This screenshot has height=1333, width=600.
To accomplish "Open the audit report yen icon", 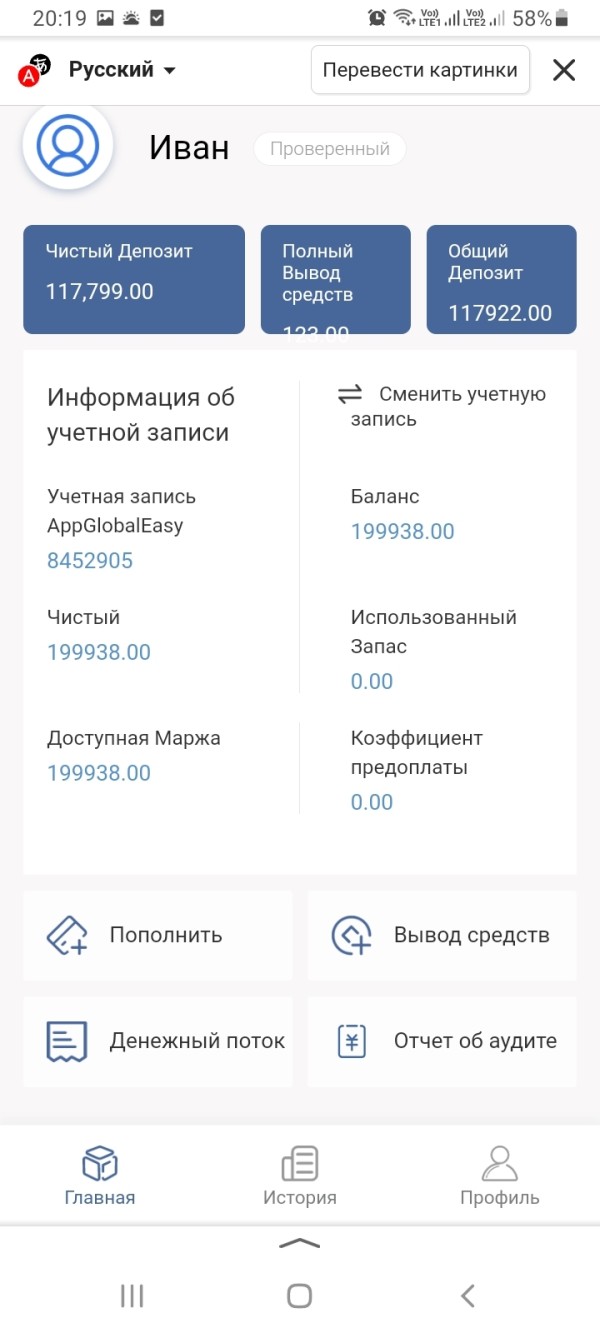I will 351,1041.
